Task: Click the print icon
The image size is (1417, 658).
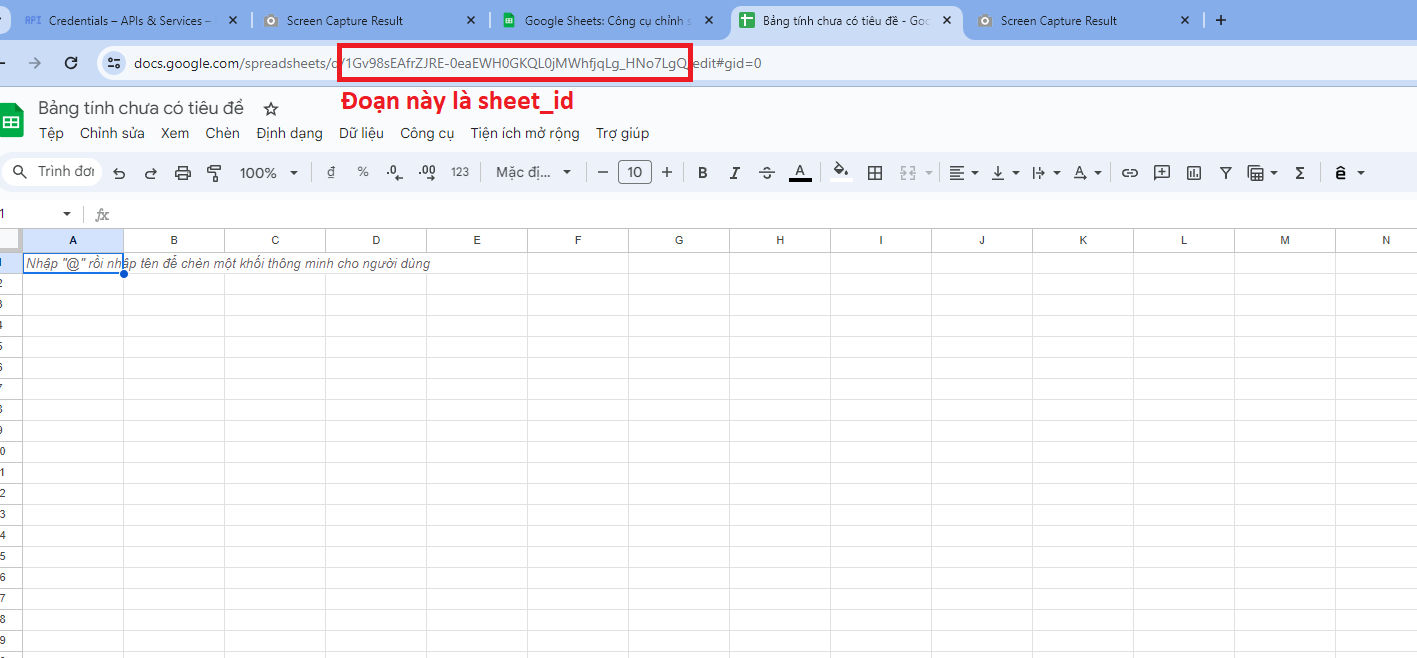Action: (182, 173)
